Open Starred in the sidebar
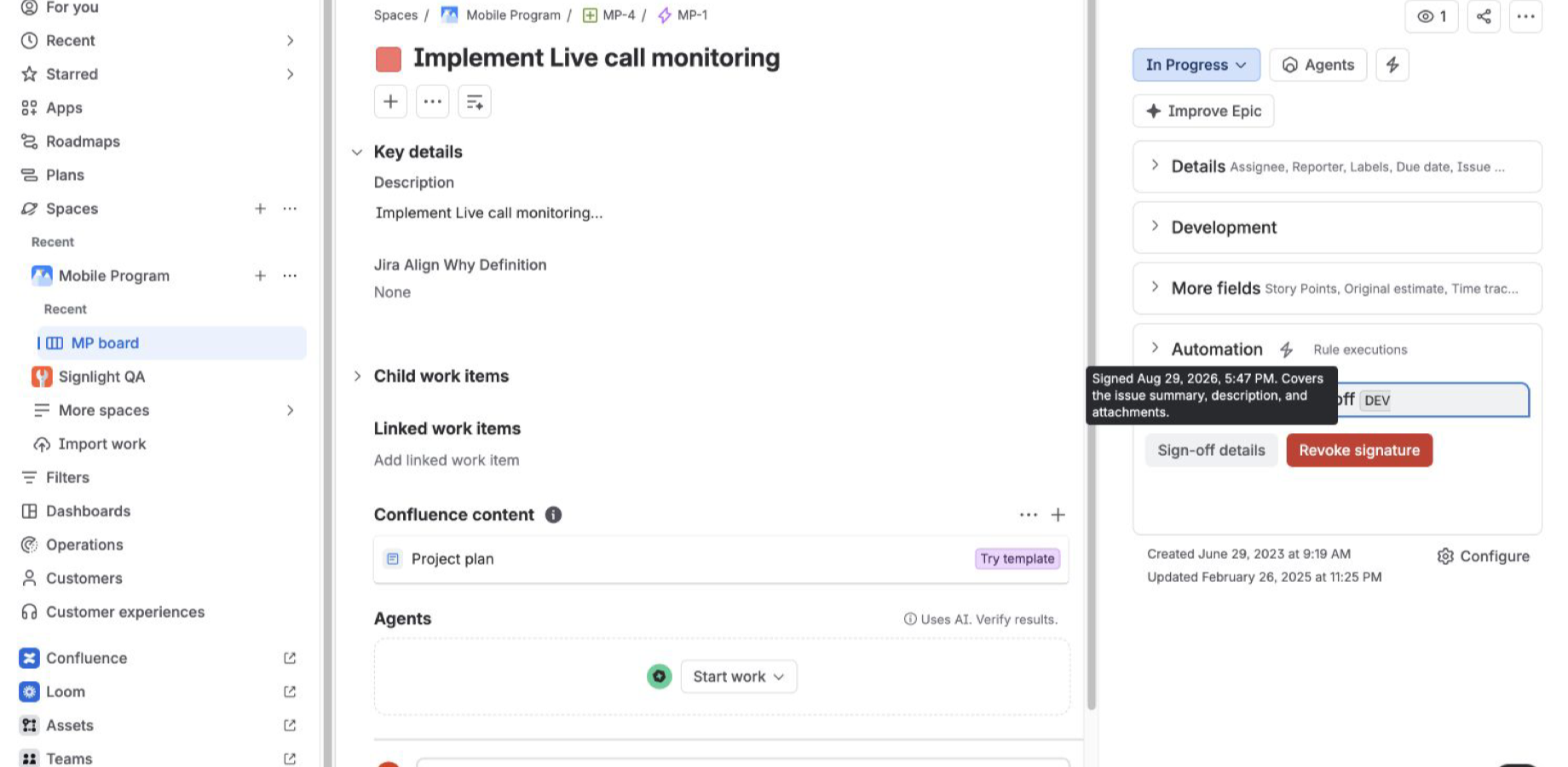1568x767 pixels. pos(72,74)
